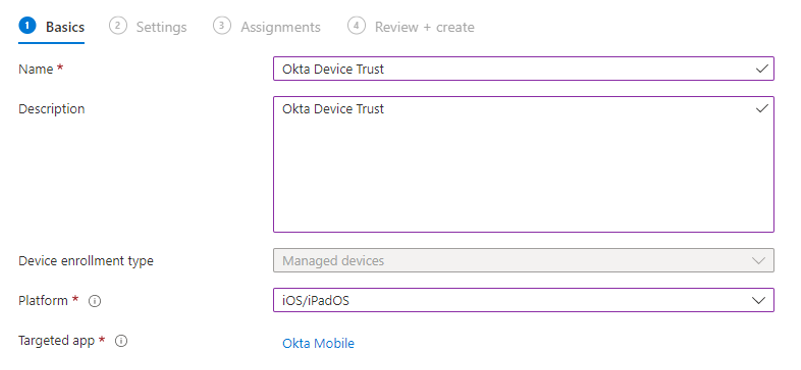Viewport: 801px width, 370px height.
Task: Open the Device enrollment type dropdown
Action: point(524,261)
